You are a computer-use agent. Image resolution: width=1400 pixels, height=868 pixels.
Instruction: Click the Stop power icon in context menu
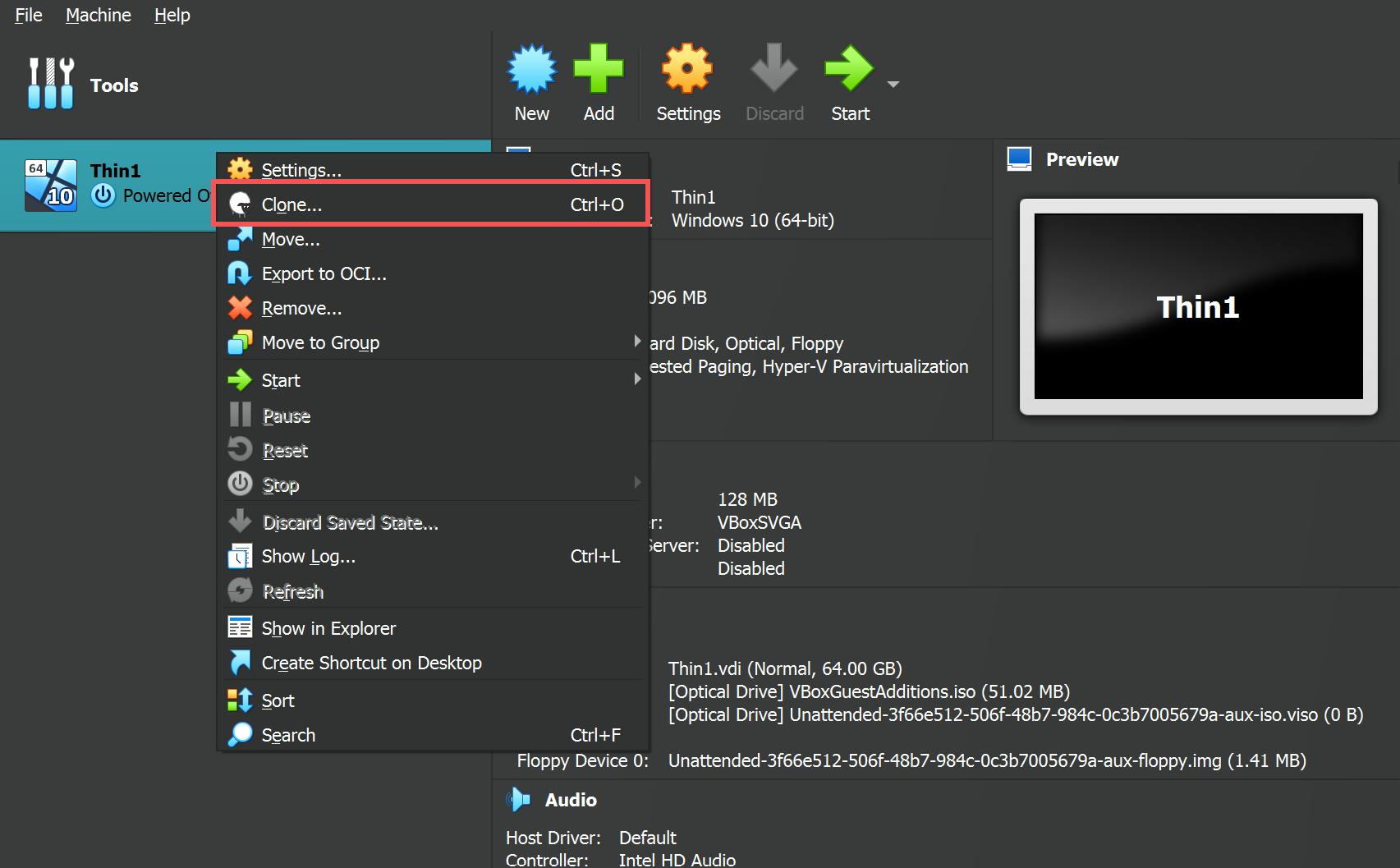[x=240, y=484]
